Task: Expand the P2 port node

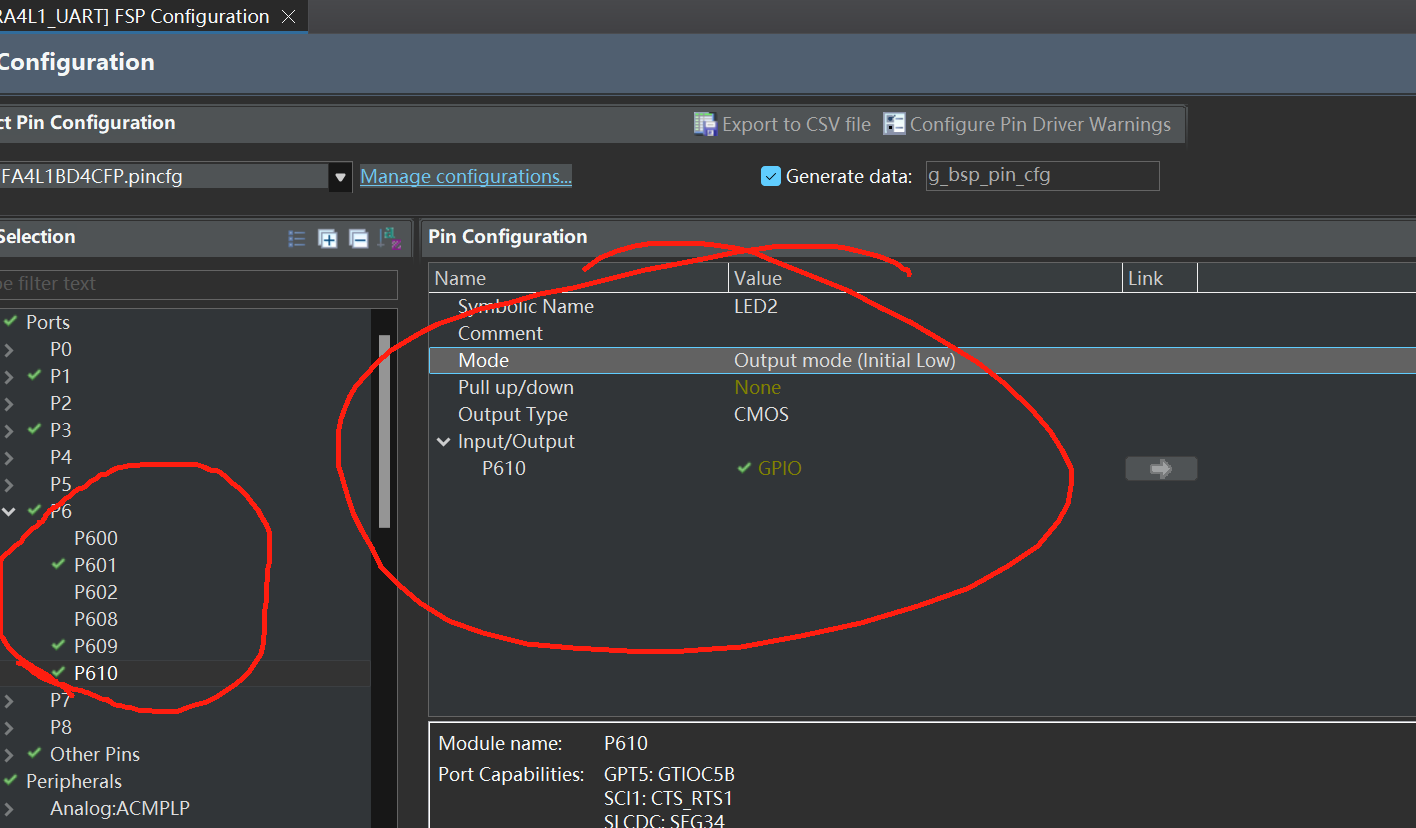Action: 9,404
